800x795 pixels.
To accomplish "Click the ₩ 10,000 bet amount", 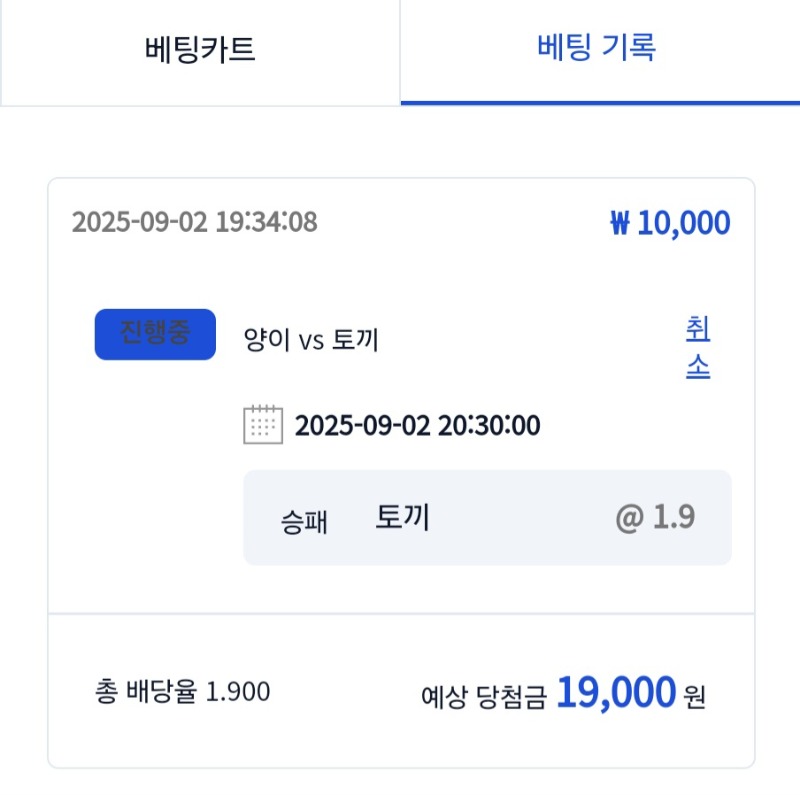I will tap(670, 222).
